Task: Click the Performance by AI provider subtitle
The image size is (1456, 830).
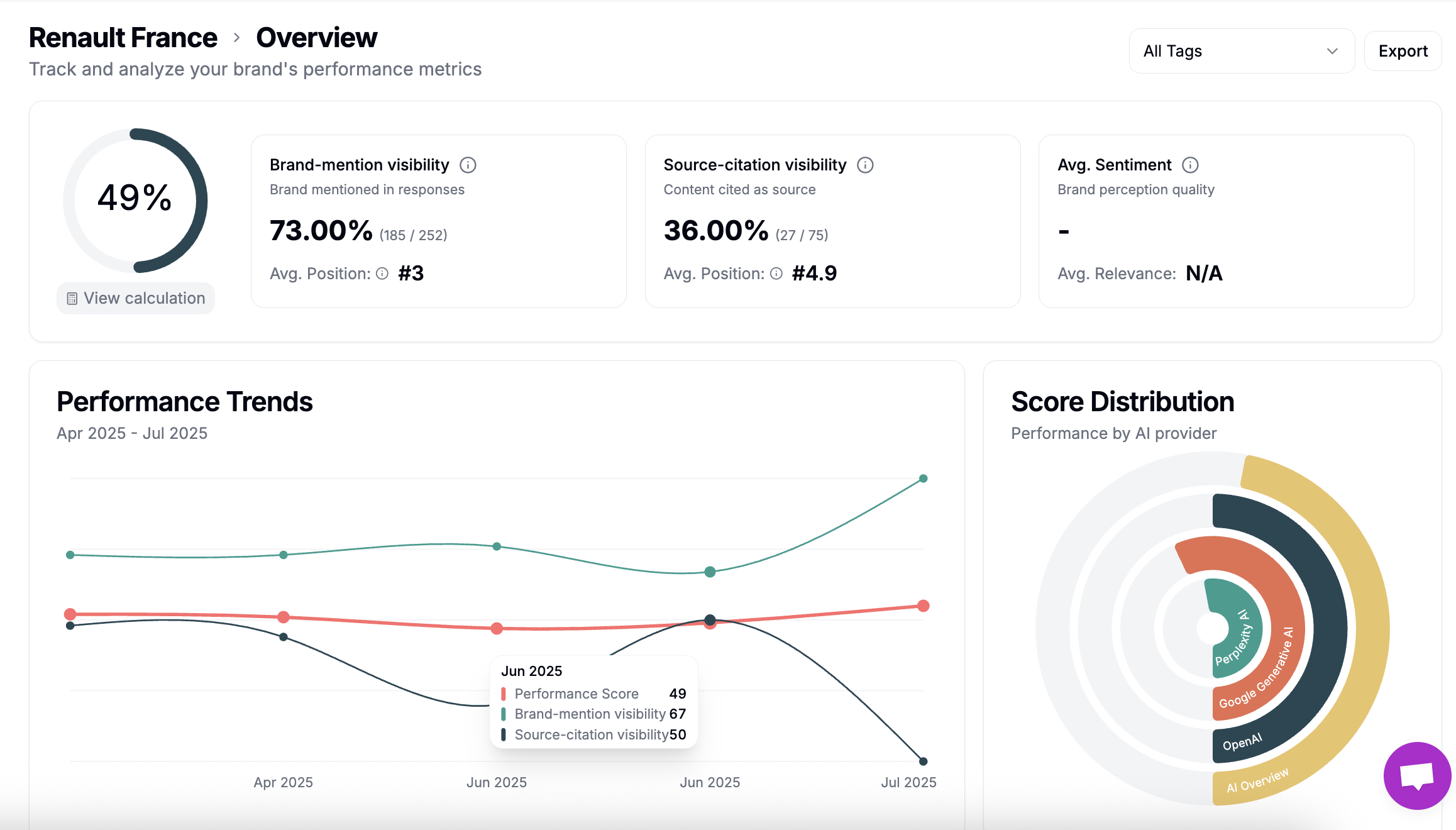Action: [1114, 433]
